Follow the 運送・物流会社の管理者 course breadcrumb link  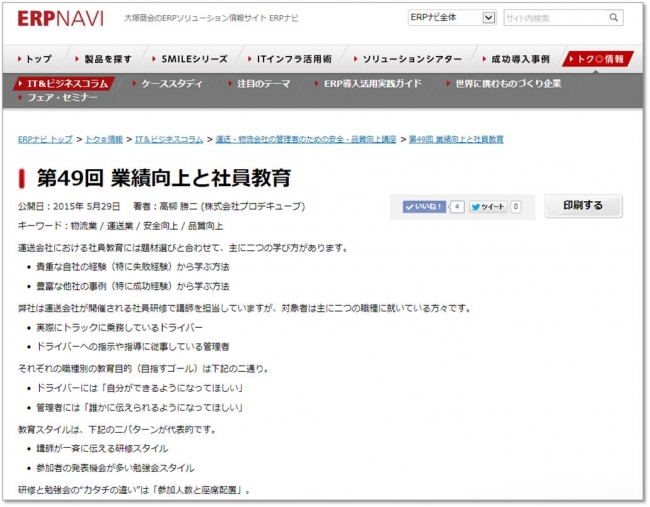point(306,139)
